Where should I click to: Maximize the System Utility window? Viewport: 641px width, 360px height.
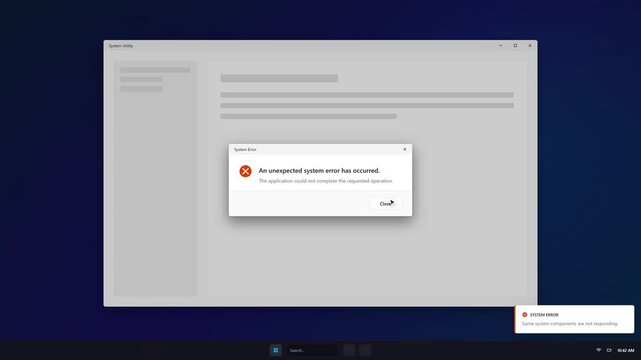point(515,46)
